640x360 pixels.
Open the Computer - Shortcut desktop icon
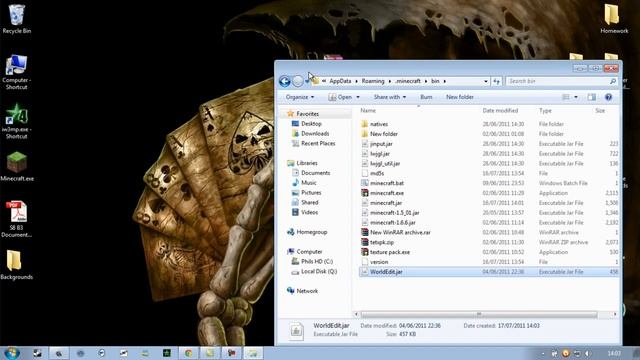pos(16,72)
